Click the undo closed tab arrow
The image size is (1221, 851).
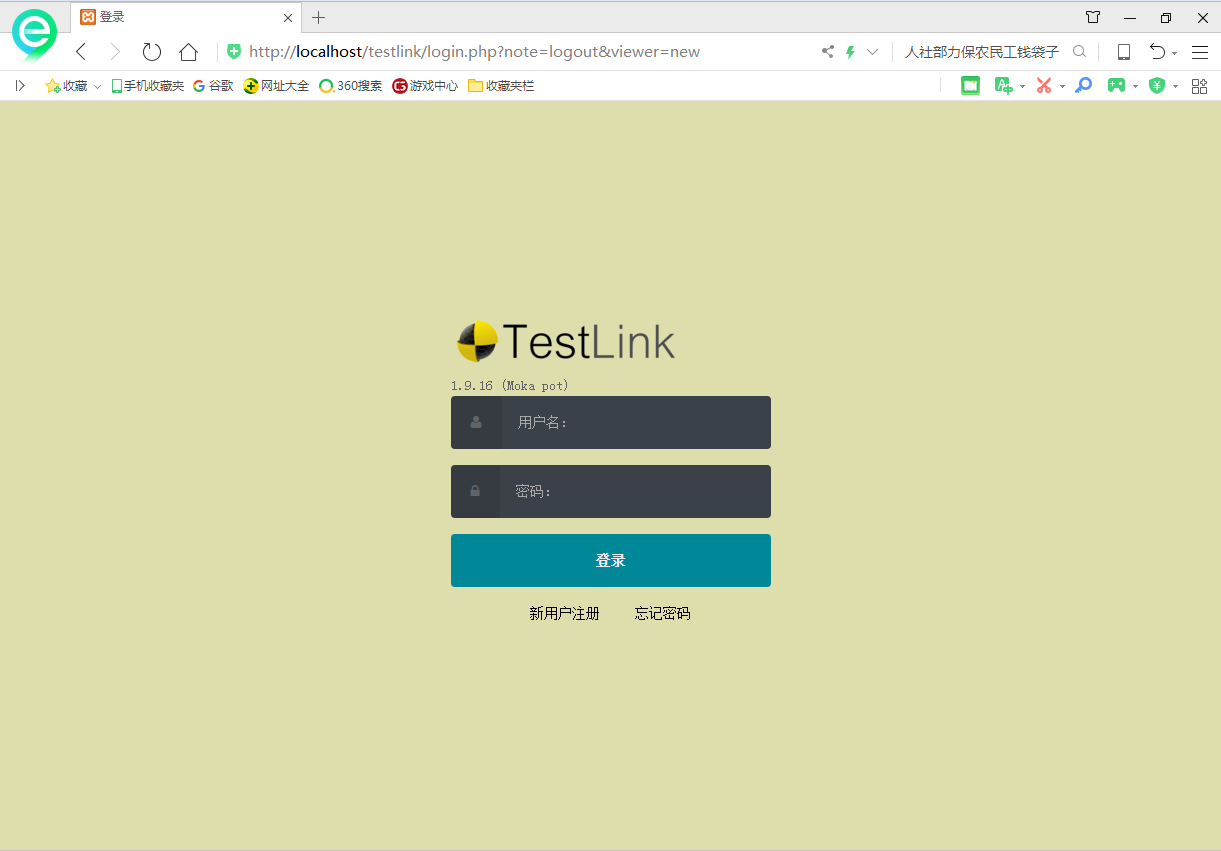point(1157,52)
